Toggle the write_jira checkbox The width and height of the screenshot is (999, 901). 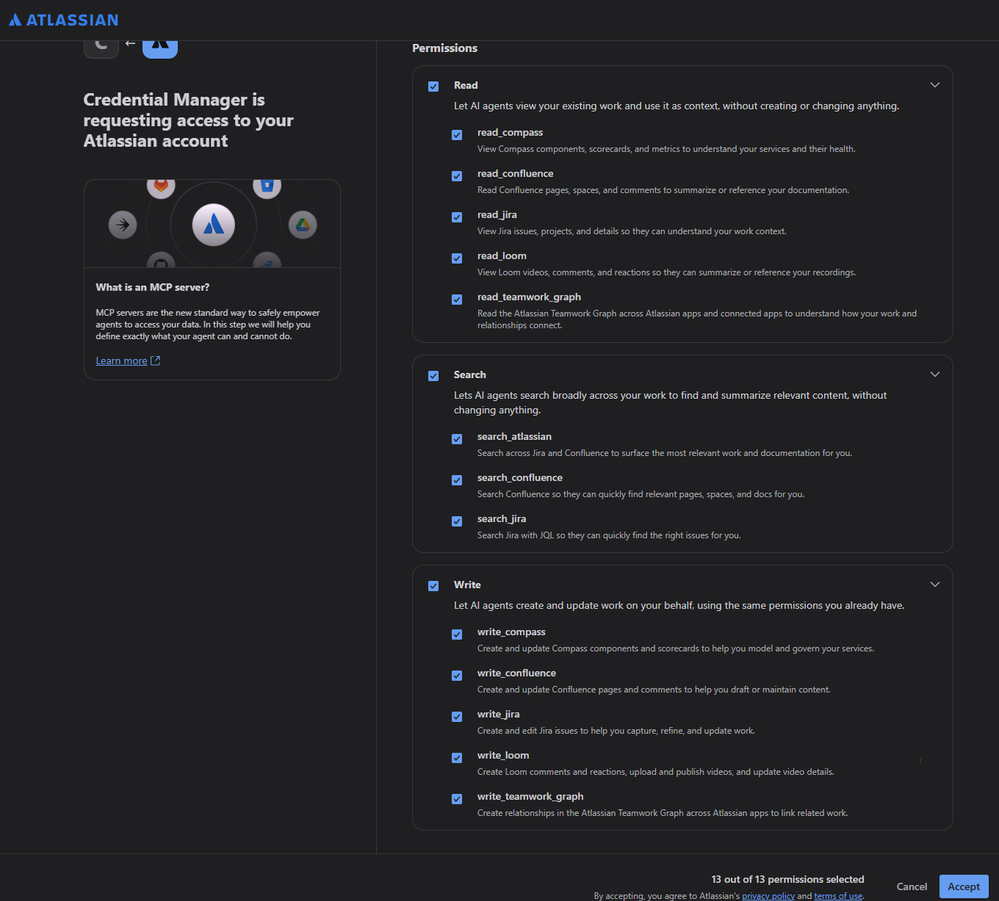[457, 717]
